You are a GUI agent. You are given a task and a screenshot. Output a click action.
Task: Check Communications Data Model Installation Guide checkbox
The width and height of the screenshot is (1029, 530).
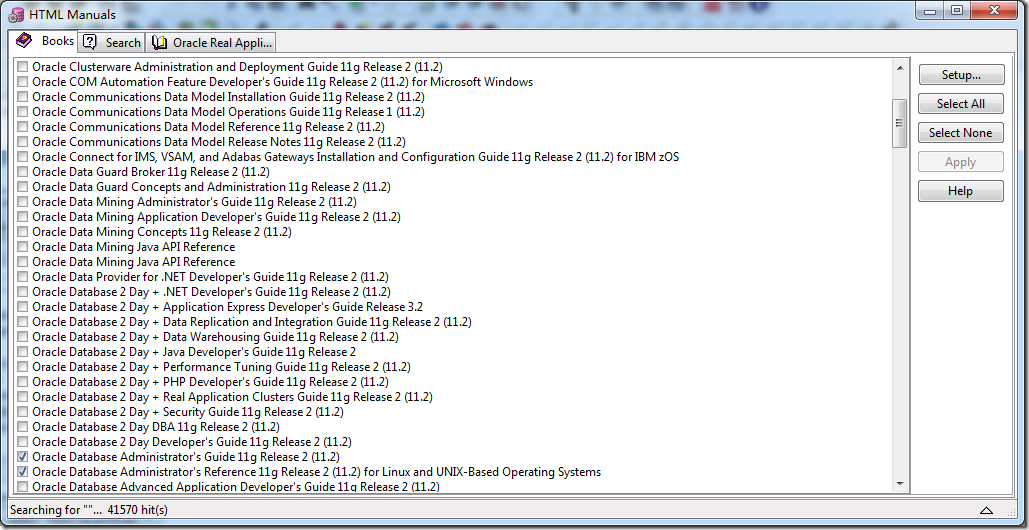(x=23, y=97)
